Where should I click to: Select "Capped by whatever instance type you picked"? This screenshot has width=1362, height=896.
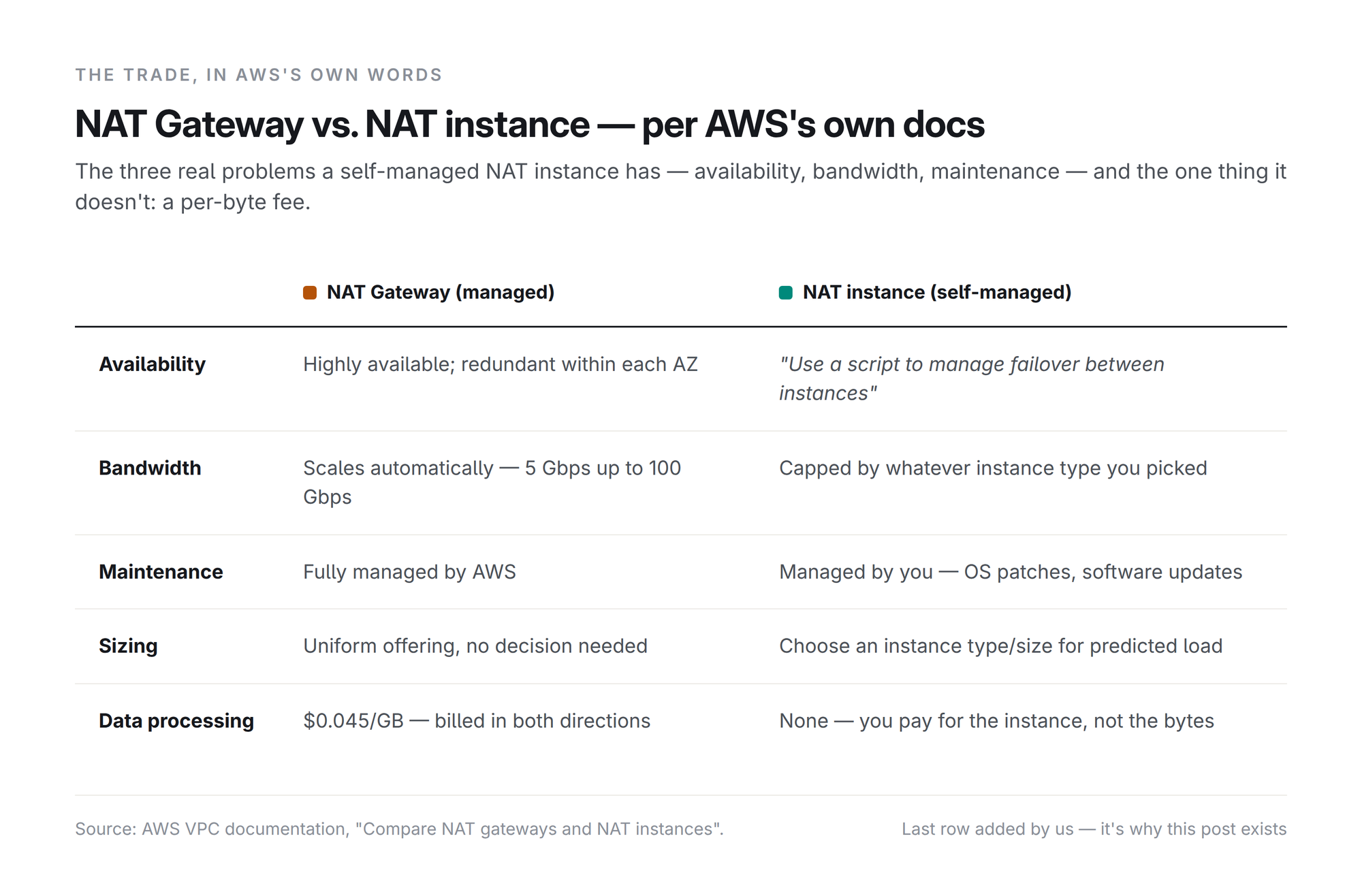[x=993, y=468]
